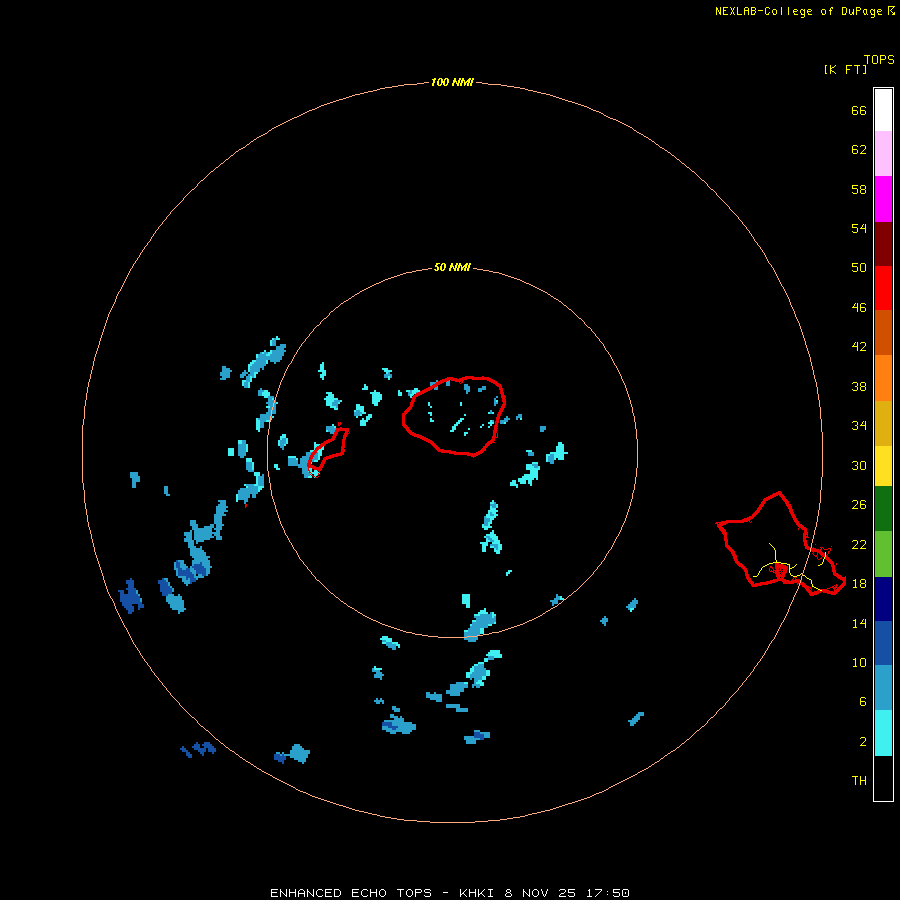Click the bright red 46-50 kft swatch
This screenshot has width=900, height=900.
pos(883,288)
